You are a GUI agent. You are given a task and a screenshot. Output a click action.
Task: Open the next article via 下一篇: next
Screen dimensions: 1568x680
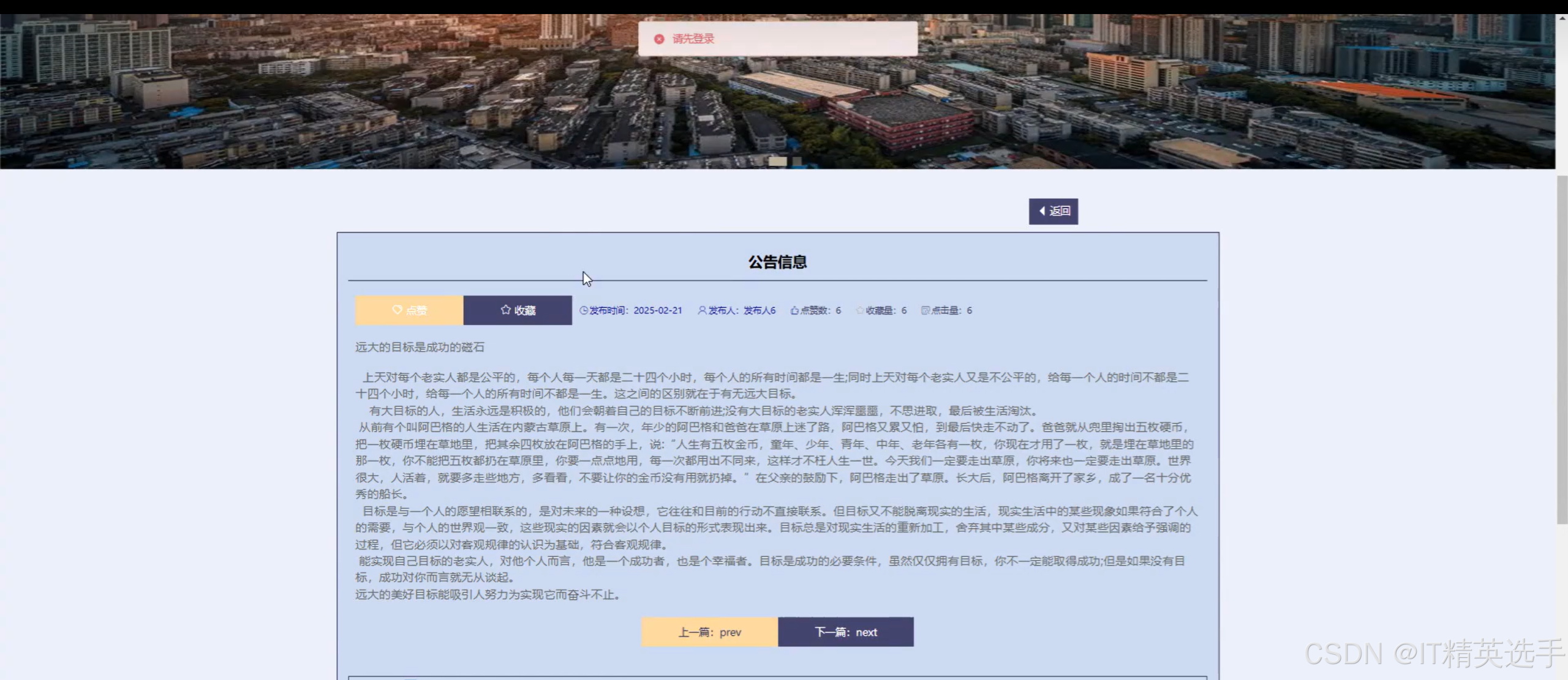pos(845,632)
